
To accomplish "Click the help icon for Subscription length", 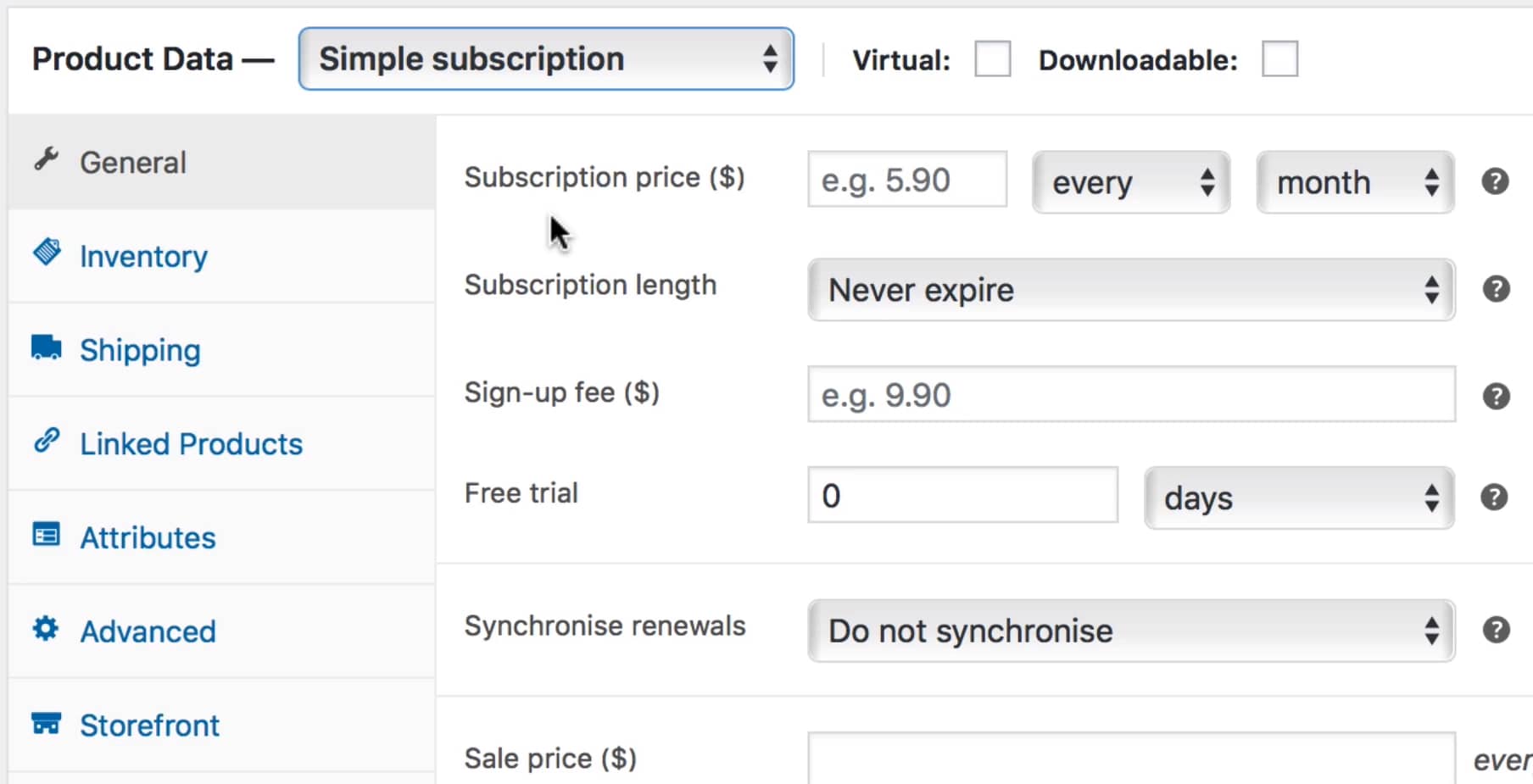I will [1496, 289].
